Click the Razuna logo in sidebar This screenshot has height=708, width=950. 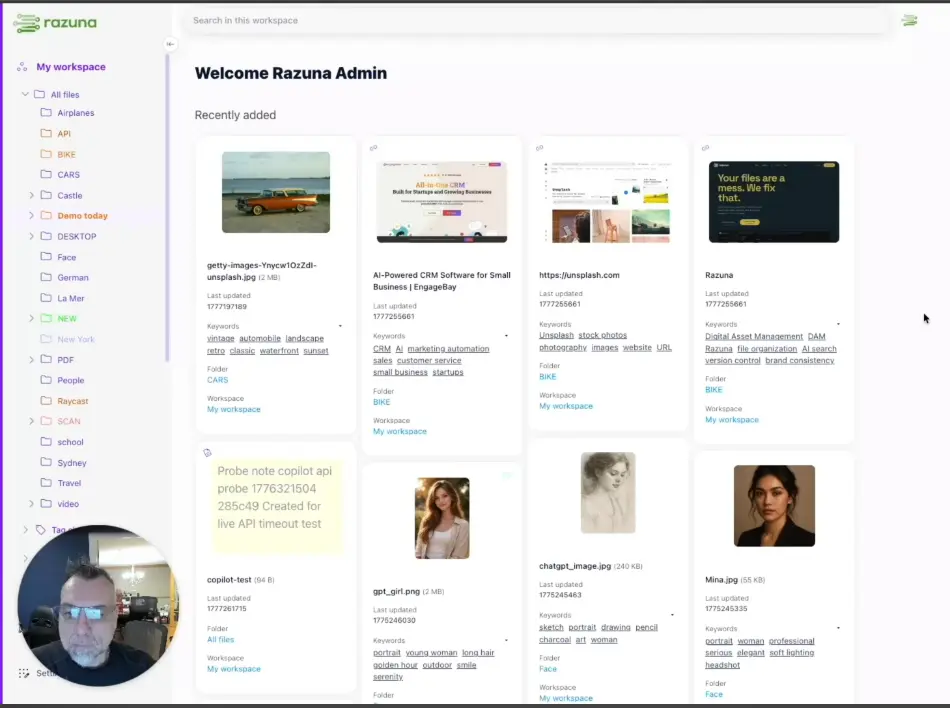(55, 23)
